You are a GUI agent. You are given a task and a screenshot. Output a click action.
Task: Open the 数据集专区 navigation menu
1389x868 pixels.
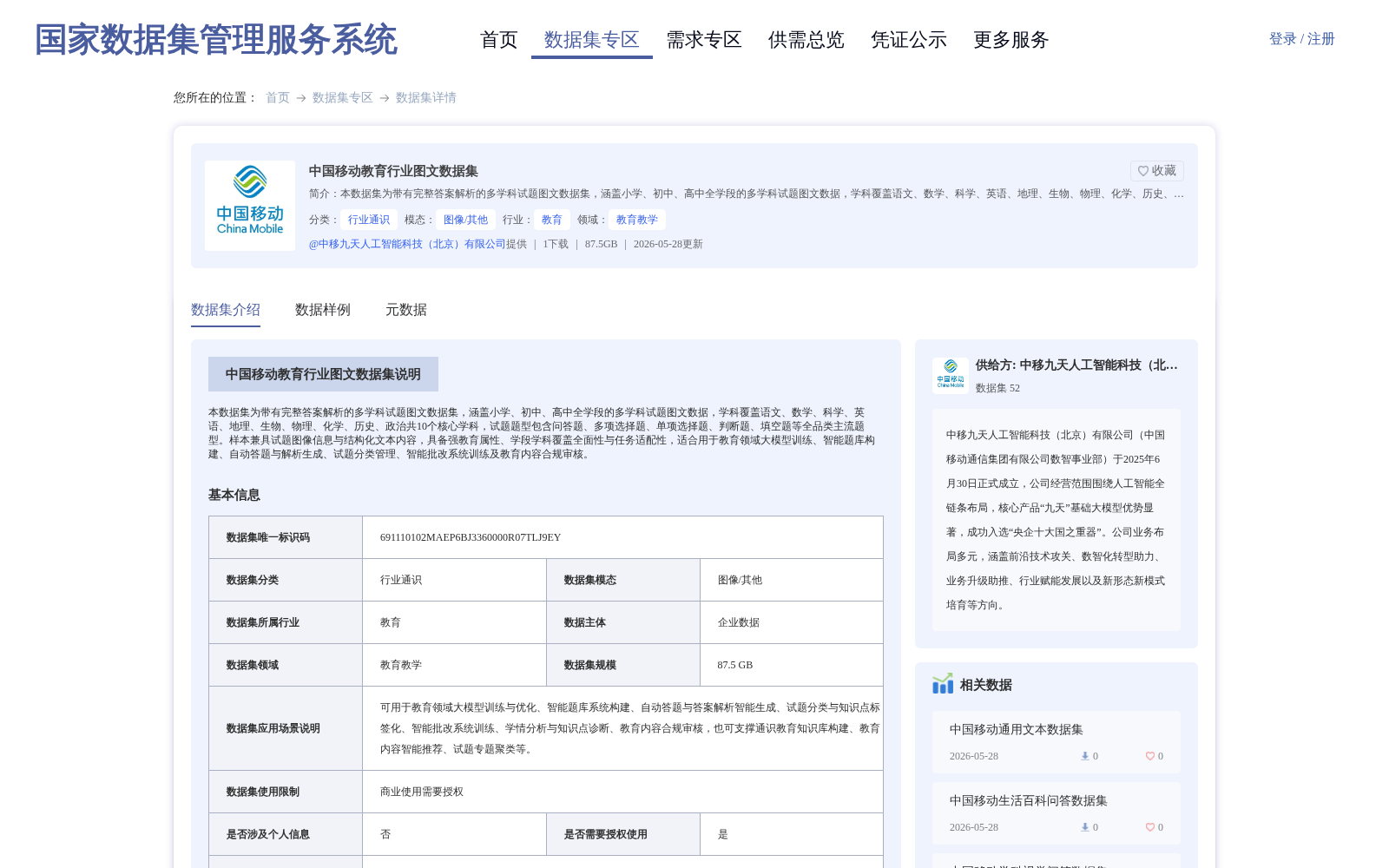coord(592,40)
